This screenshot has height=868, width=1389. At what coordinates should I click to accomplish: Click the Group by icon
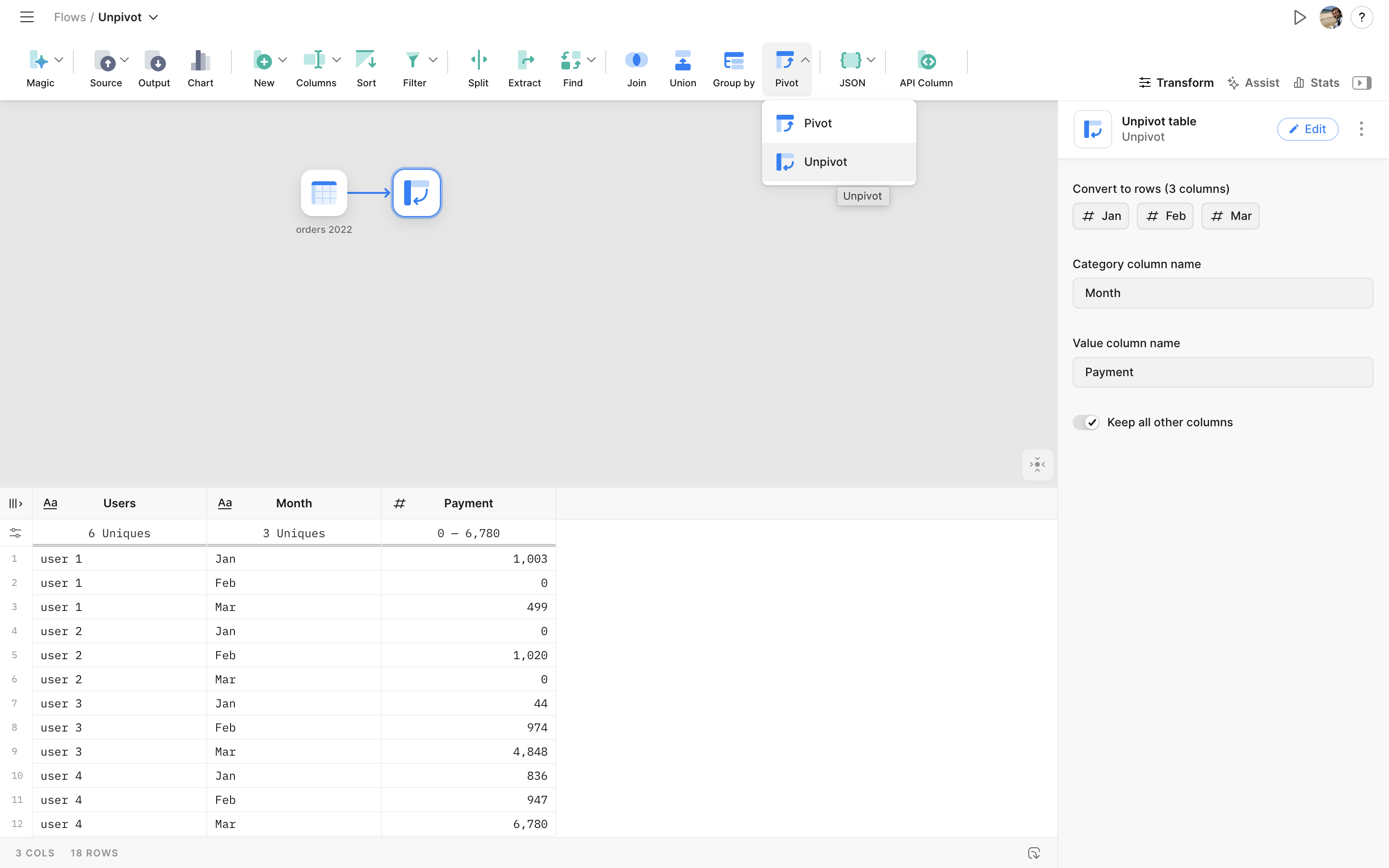coord(733,61)
